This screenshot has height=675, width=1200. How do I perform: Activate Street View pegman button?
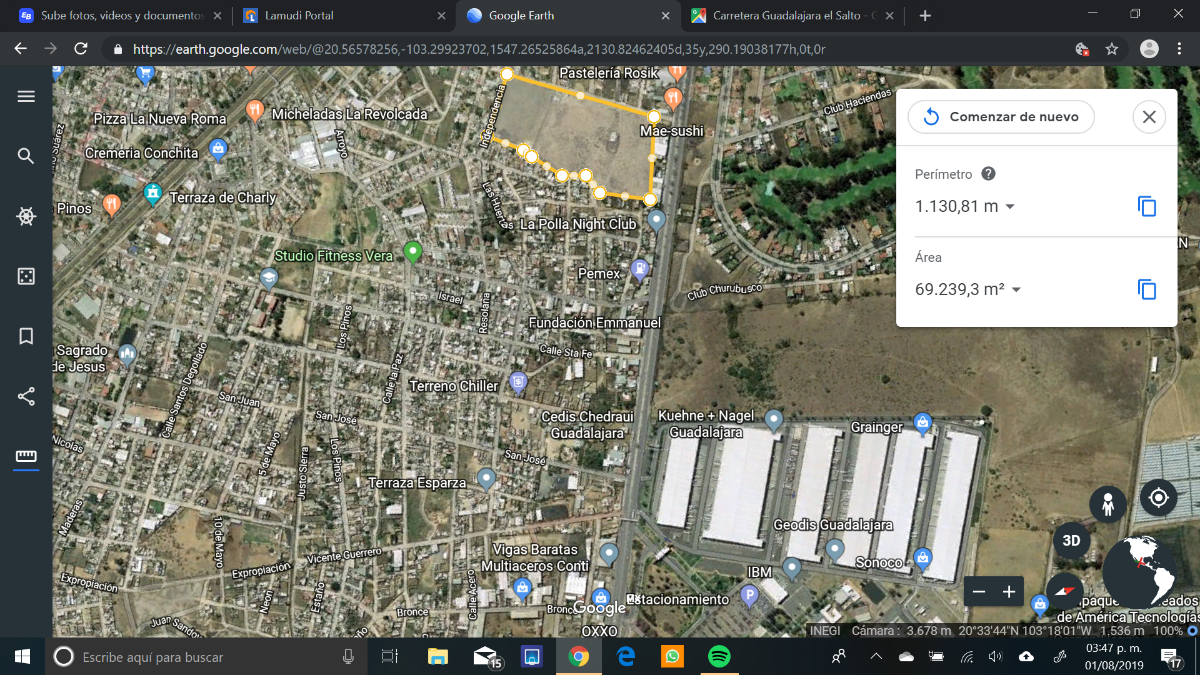1108,505
